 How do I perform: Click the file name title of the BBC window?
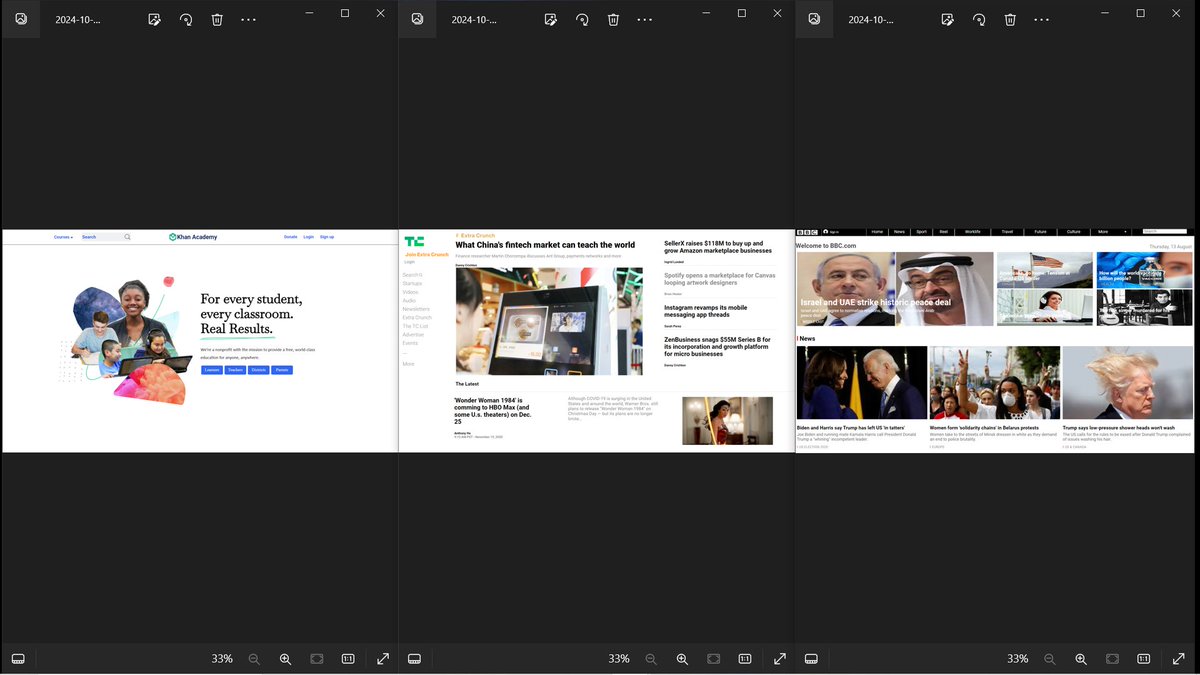tap(871, 19)
